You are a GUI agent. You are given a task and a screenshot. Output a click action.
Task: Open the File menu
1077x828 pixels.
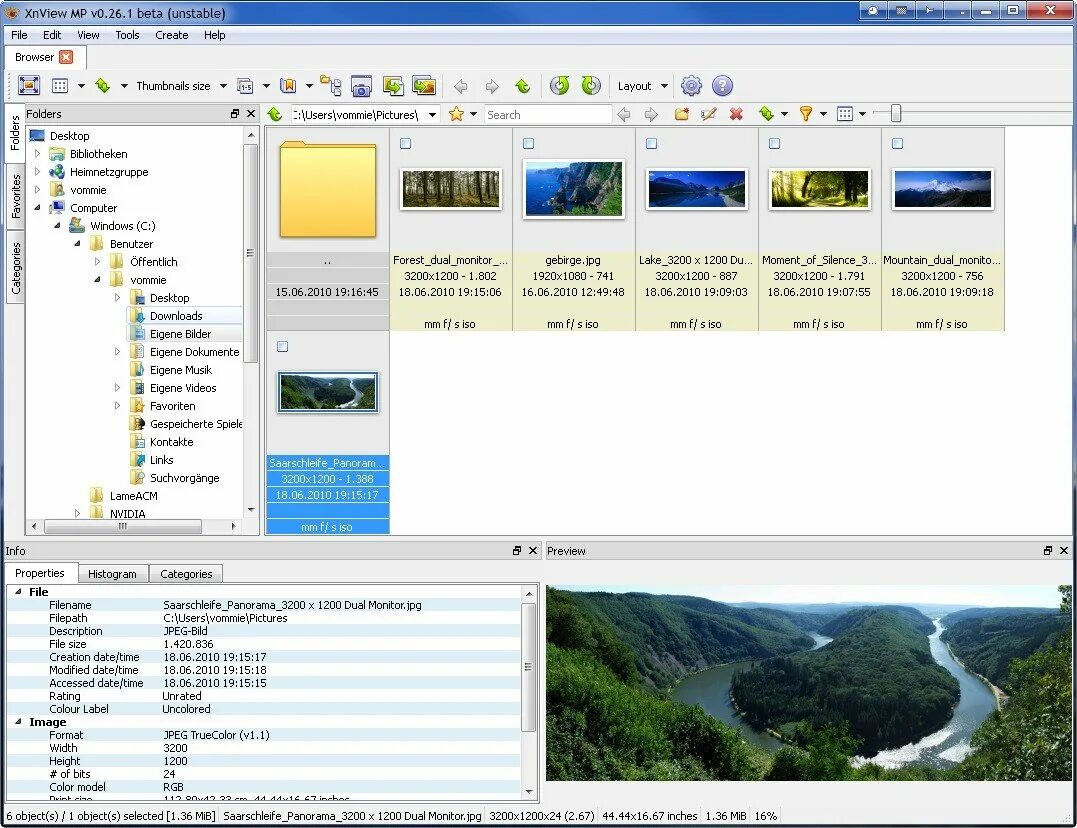point(19,35)
